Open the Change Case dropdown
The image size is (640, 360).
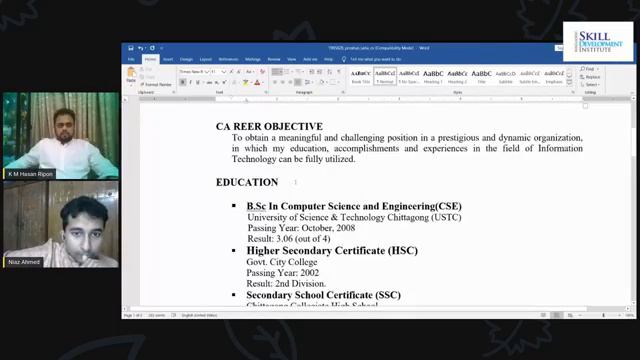pos(250,72)
